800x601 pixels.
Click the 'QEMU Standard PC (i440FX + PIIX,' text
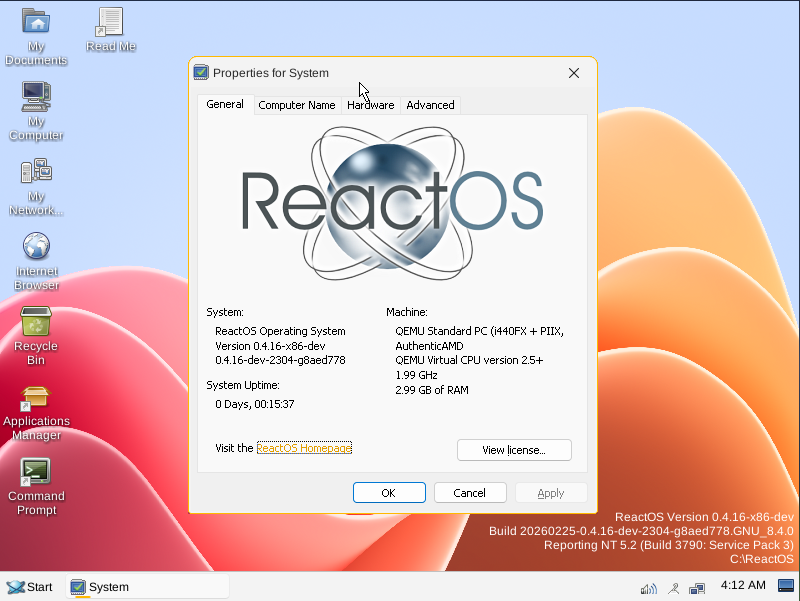click(480, 331)
